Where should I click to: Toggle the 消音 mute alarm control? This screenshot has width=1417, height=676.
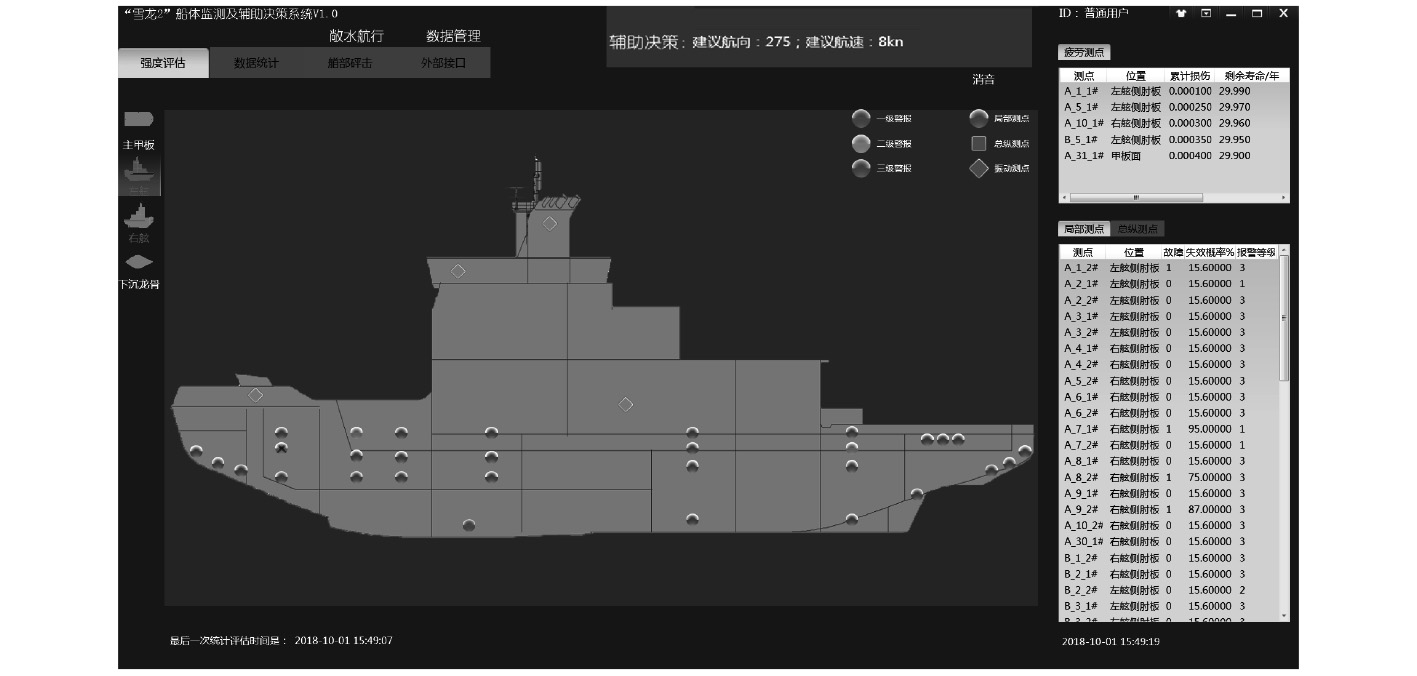click(x=983, y=79)
